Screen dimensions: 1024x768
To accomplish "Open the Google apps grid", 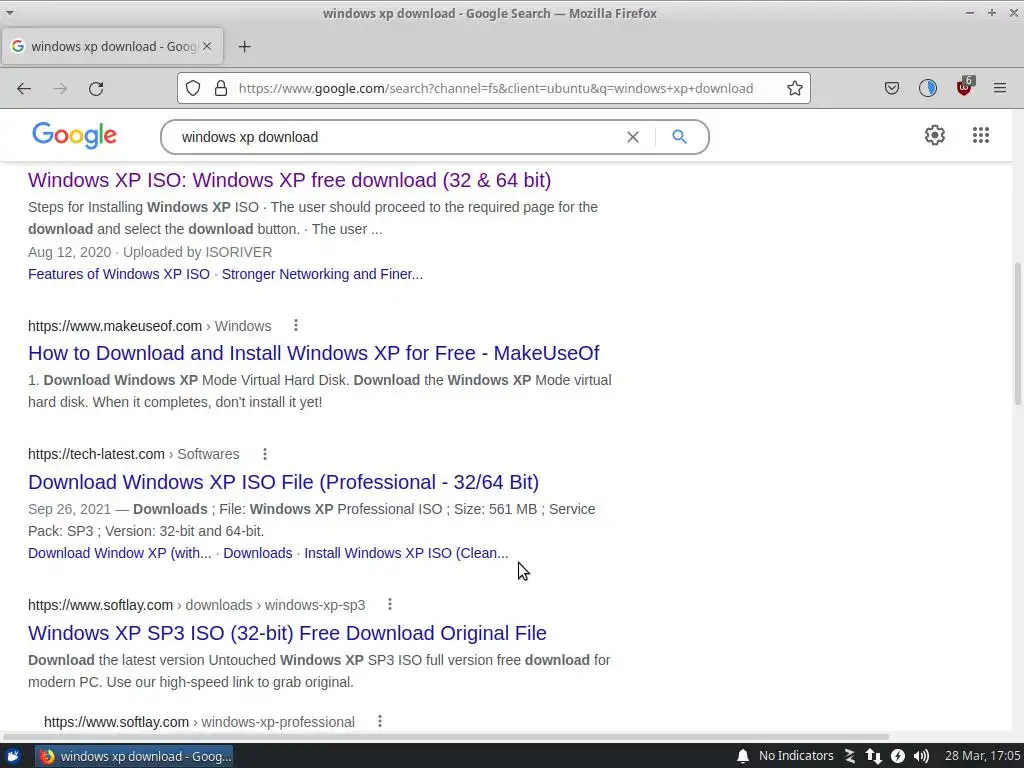I will (x=980, y=135).
